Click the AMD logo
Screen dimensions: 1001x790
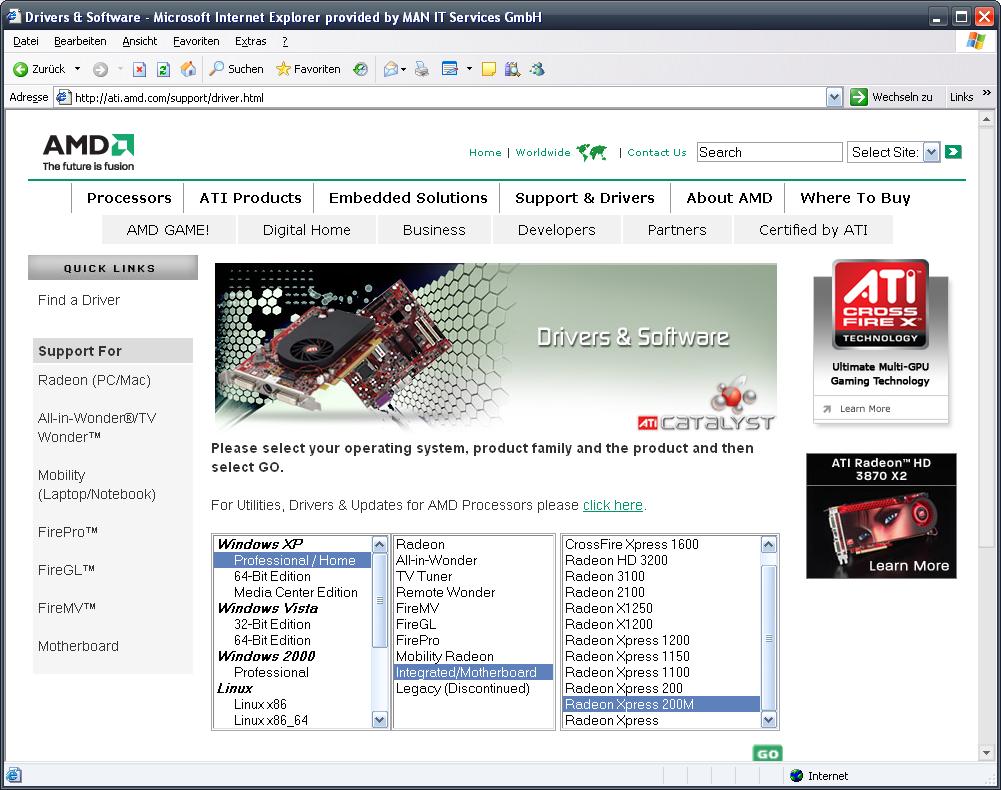pos(89,152)
